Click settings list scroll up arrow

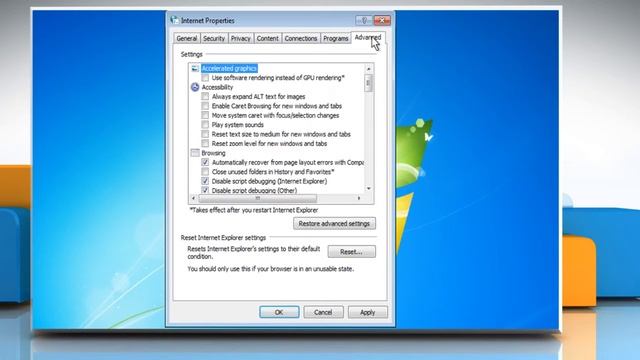coord(369,69)
